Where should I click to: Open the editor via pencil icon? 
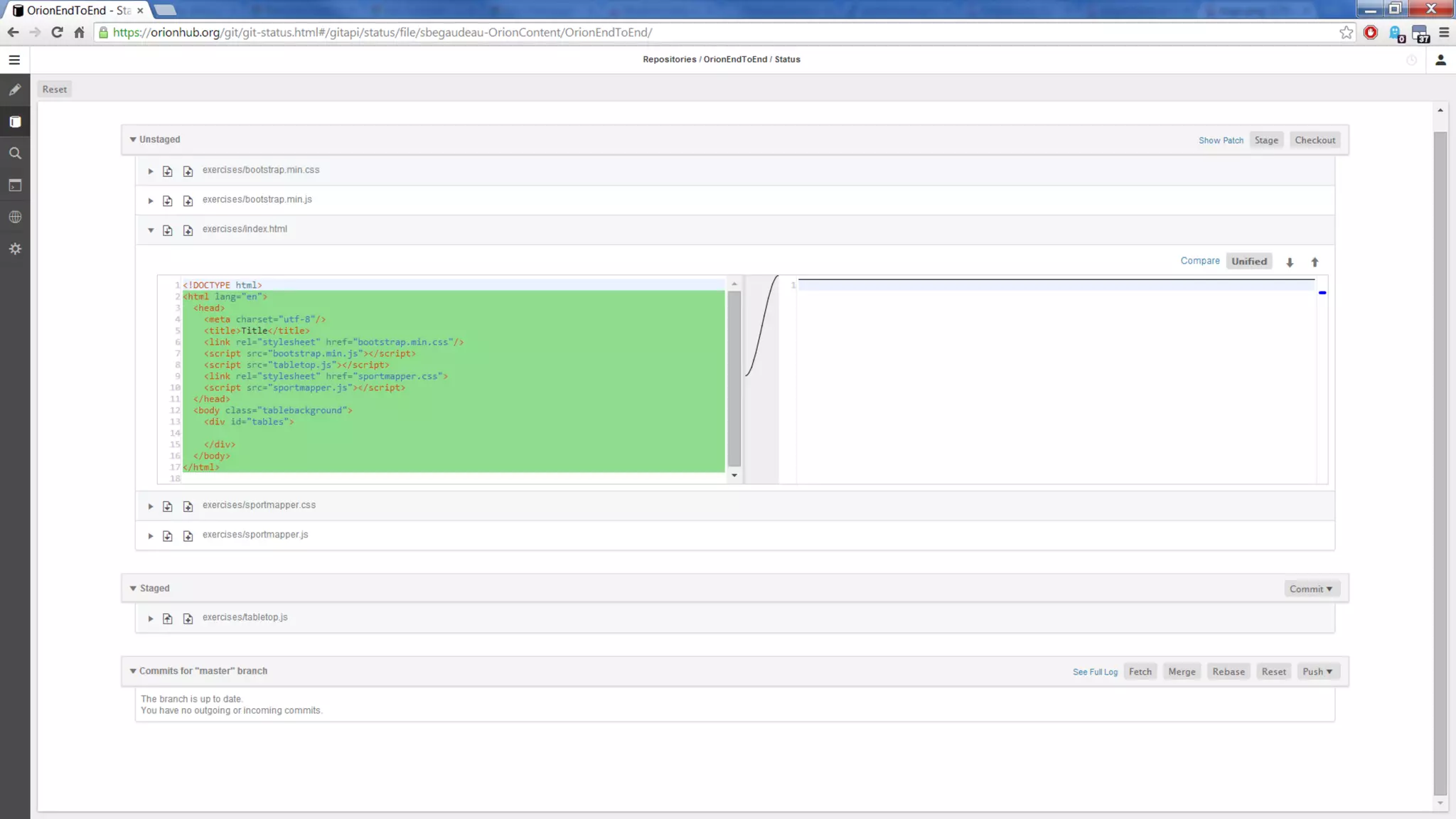point(15,90)
